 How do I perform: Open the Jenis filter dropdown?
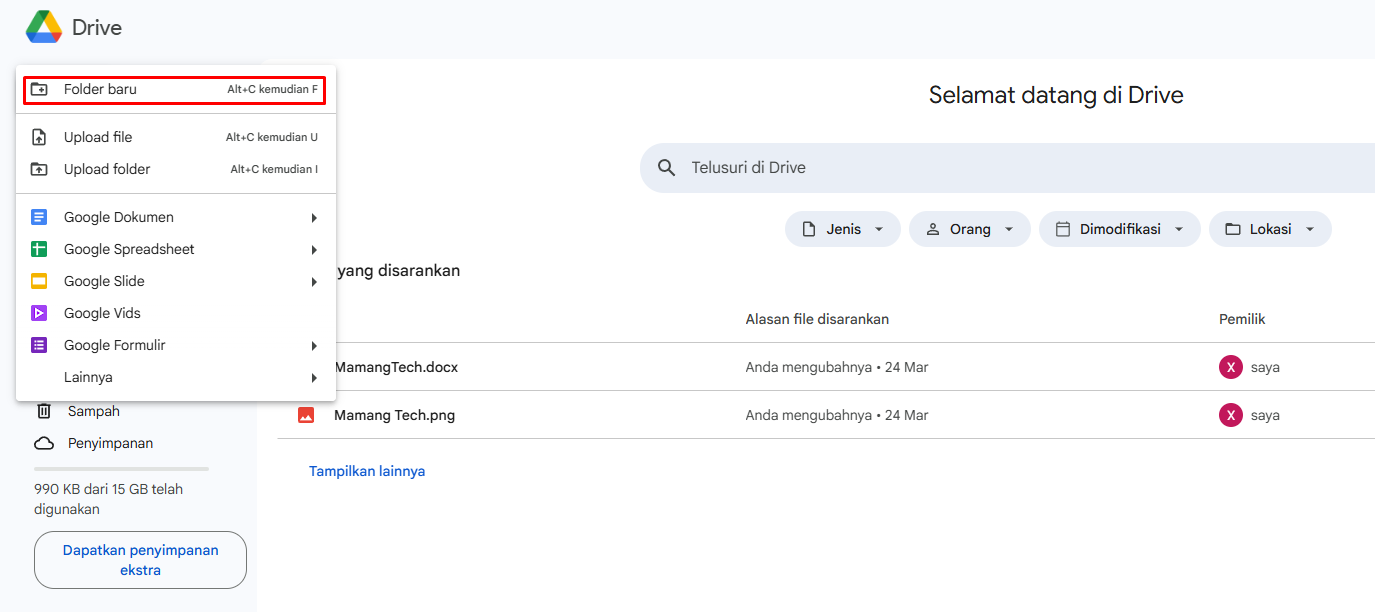pyautogui.click(x=843, y=229)
